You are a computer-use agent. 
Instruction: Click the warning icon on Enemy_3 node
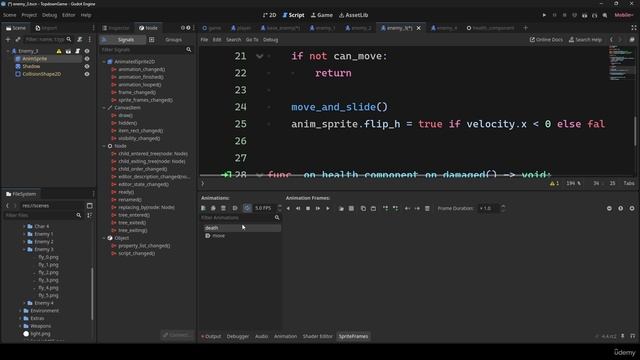click(59, 51)
